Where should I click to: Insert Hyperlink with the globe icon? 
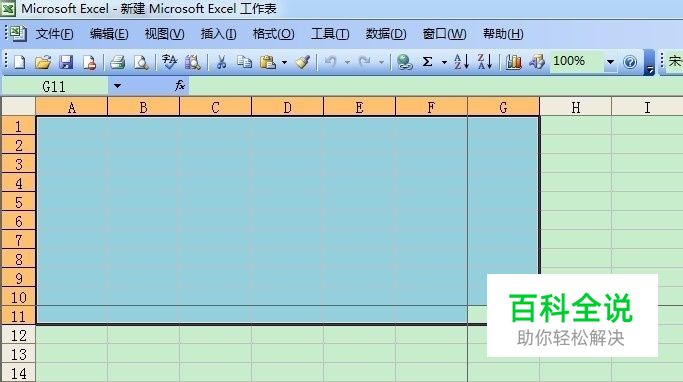(x=405, y=62)
